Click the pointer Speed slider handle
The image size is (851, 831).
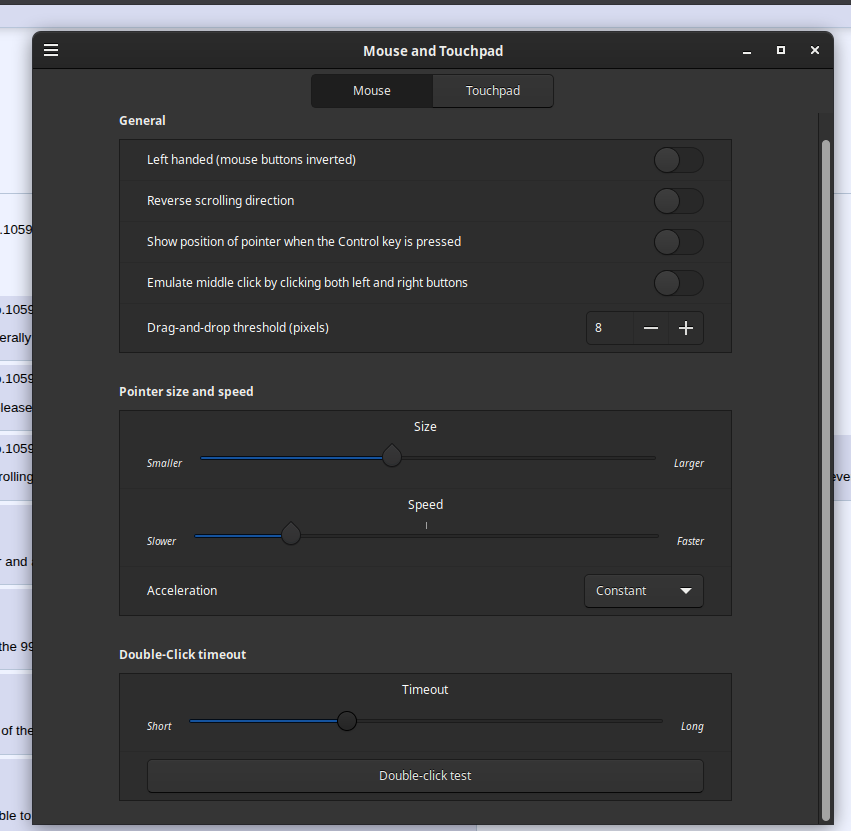click(291, 534)
